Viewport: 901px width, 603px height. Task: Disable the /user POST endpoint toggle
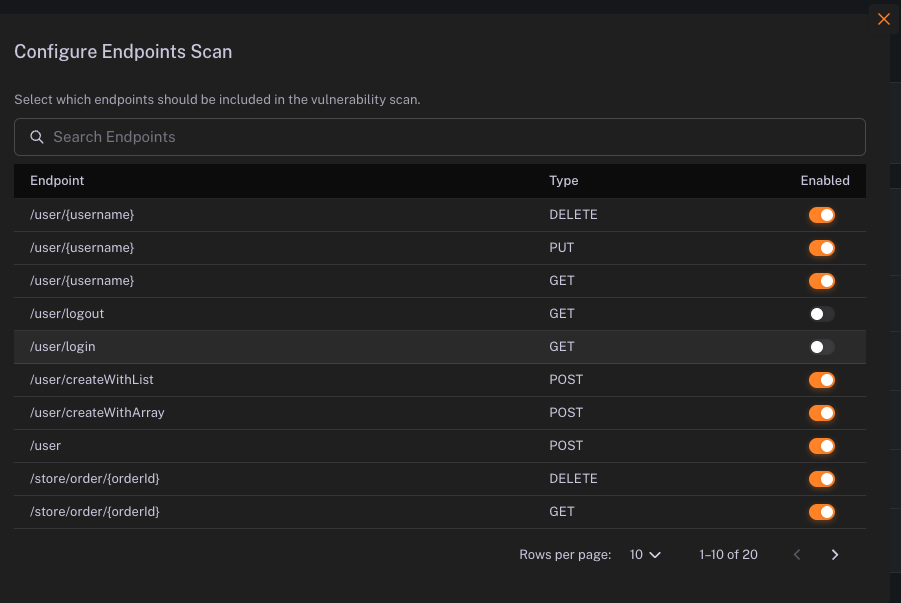(822, 445)
